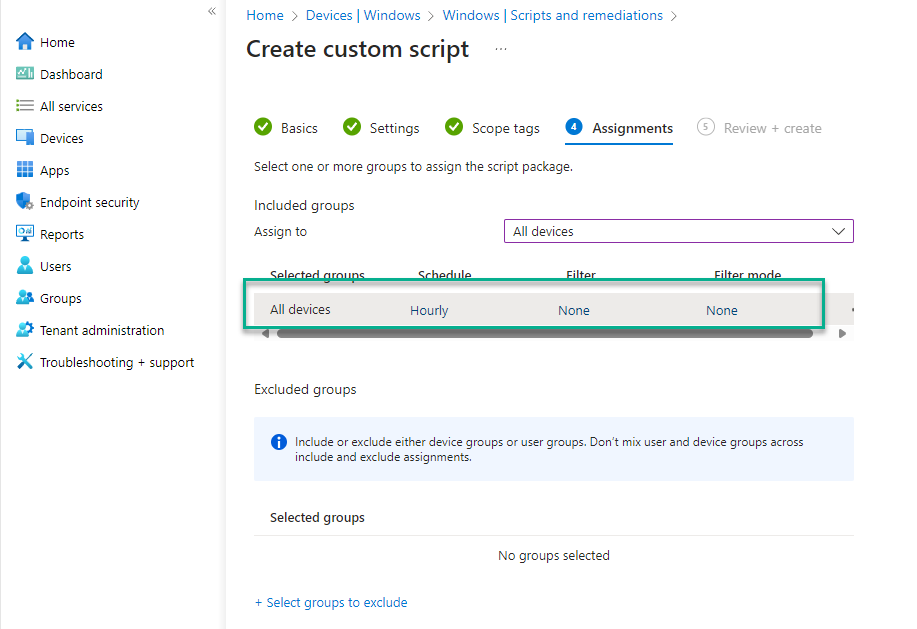This screenshot has width=917, height=629.
Task: Click Select groups to exclude link
Action: click(x=331, y=602)
